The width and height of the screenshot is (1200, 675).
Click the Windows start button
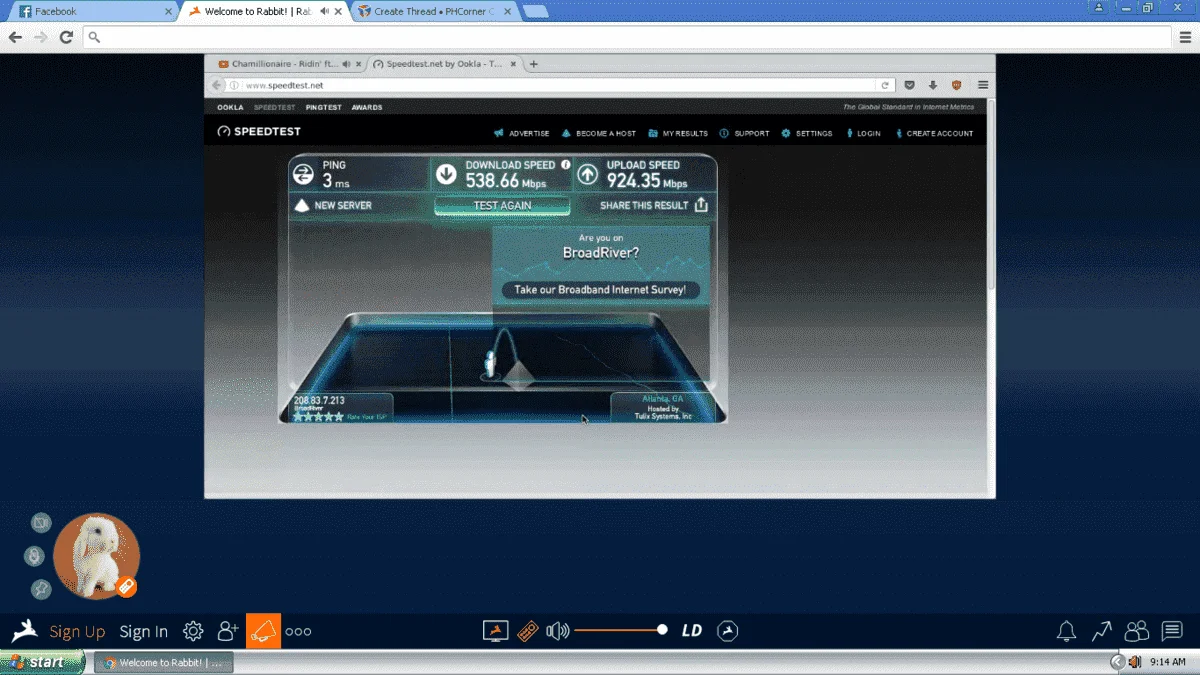pos(42,662)
